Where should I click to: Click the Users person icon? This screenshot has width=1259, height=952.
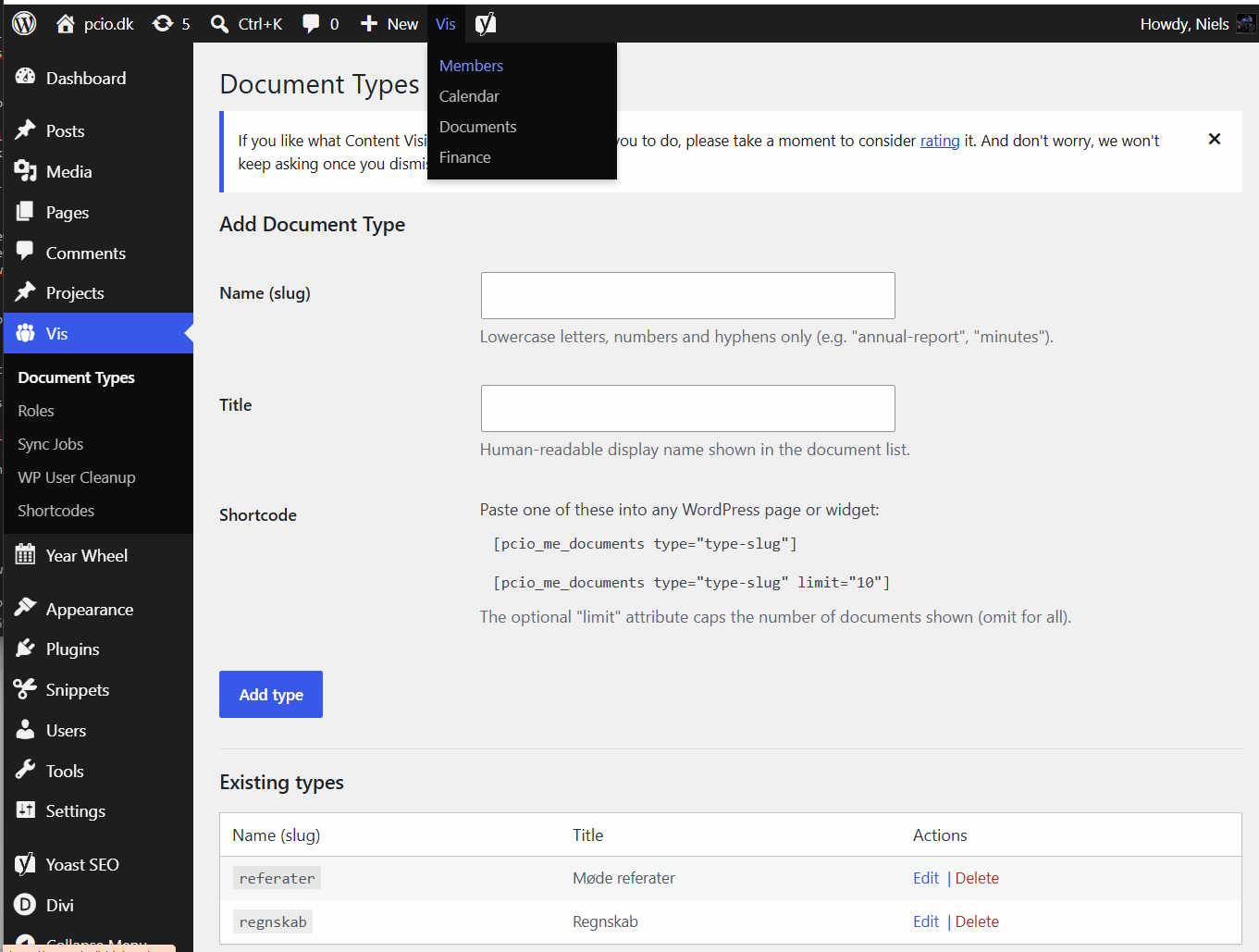point(25,729)
